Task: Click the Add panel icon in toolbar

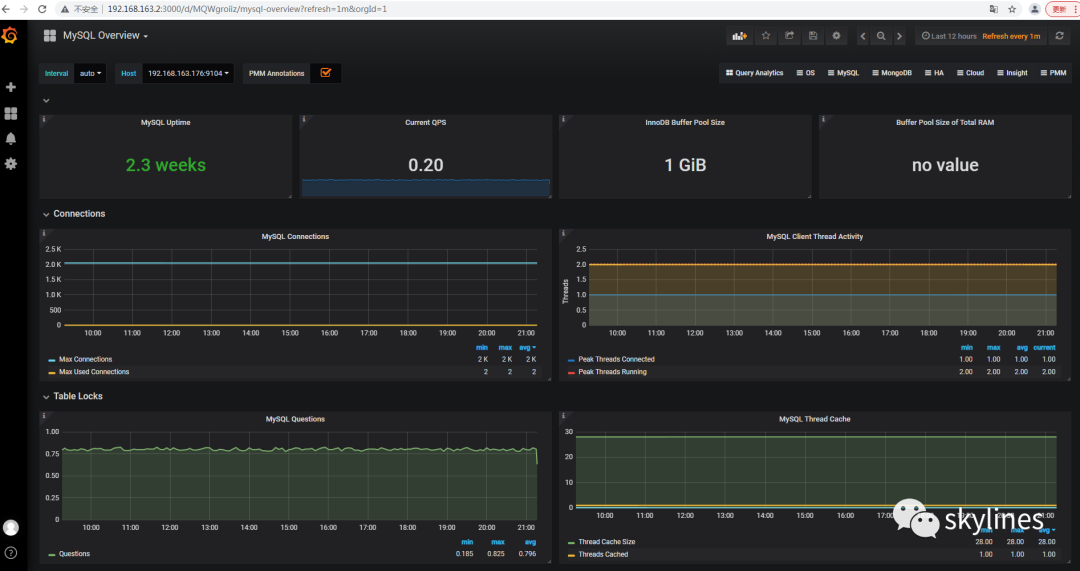Action: [739, 36]
